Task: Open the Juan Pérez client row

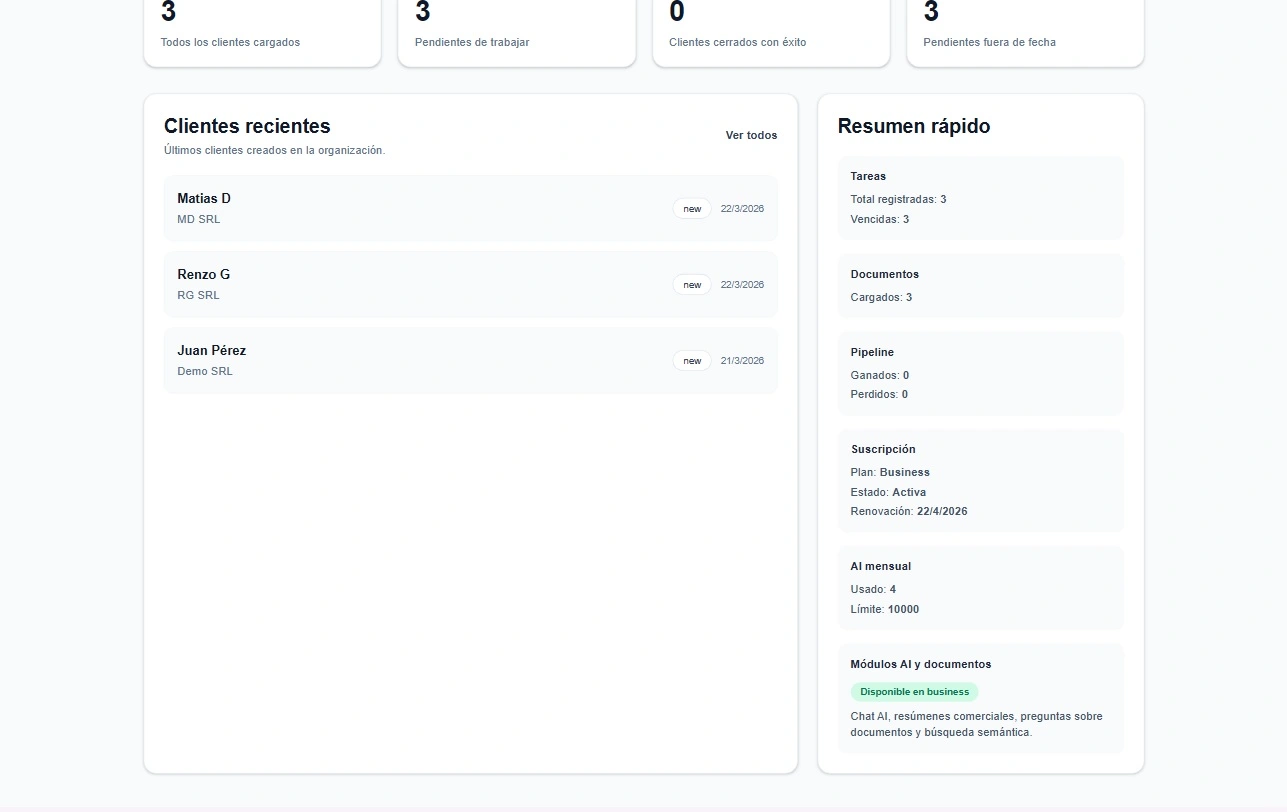Action: (470, 360)
